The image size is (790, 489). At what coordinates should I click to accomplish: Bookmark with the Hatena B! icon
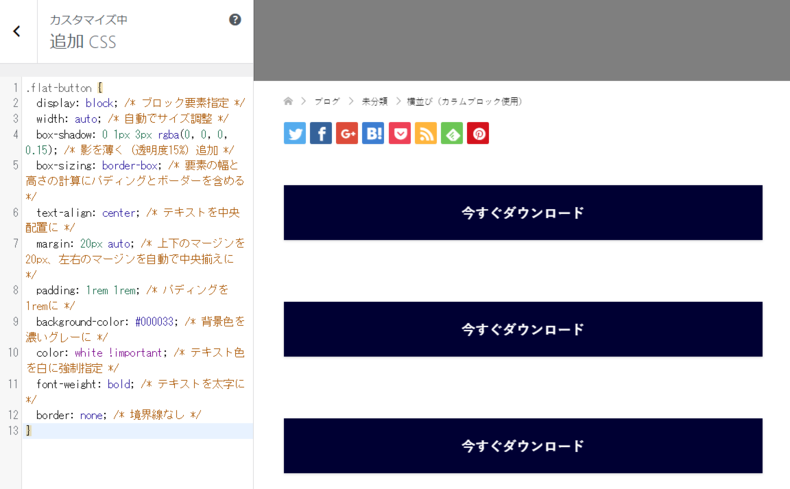(373, 133)
